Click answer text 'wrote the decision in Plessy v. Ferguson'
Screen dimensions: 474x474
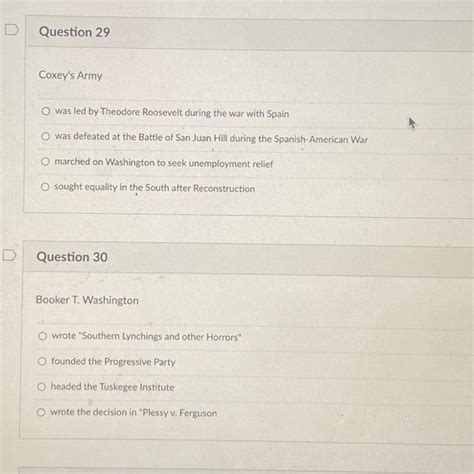click(x=134, y=413)
